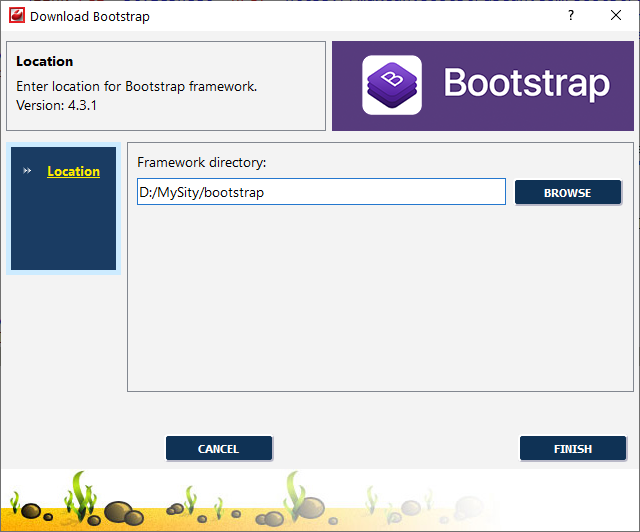Click the 'Download Bootstrap' window title
Viewport: 640px width, 532px height.
click(90, 16)
